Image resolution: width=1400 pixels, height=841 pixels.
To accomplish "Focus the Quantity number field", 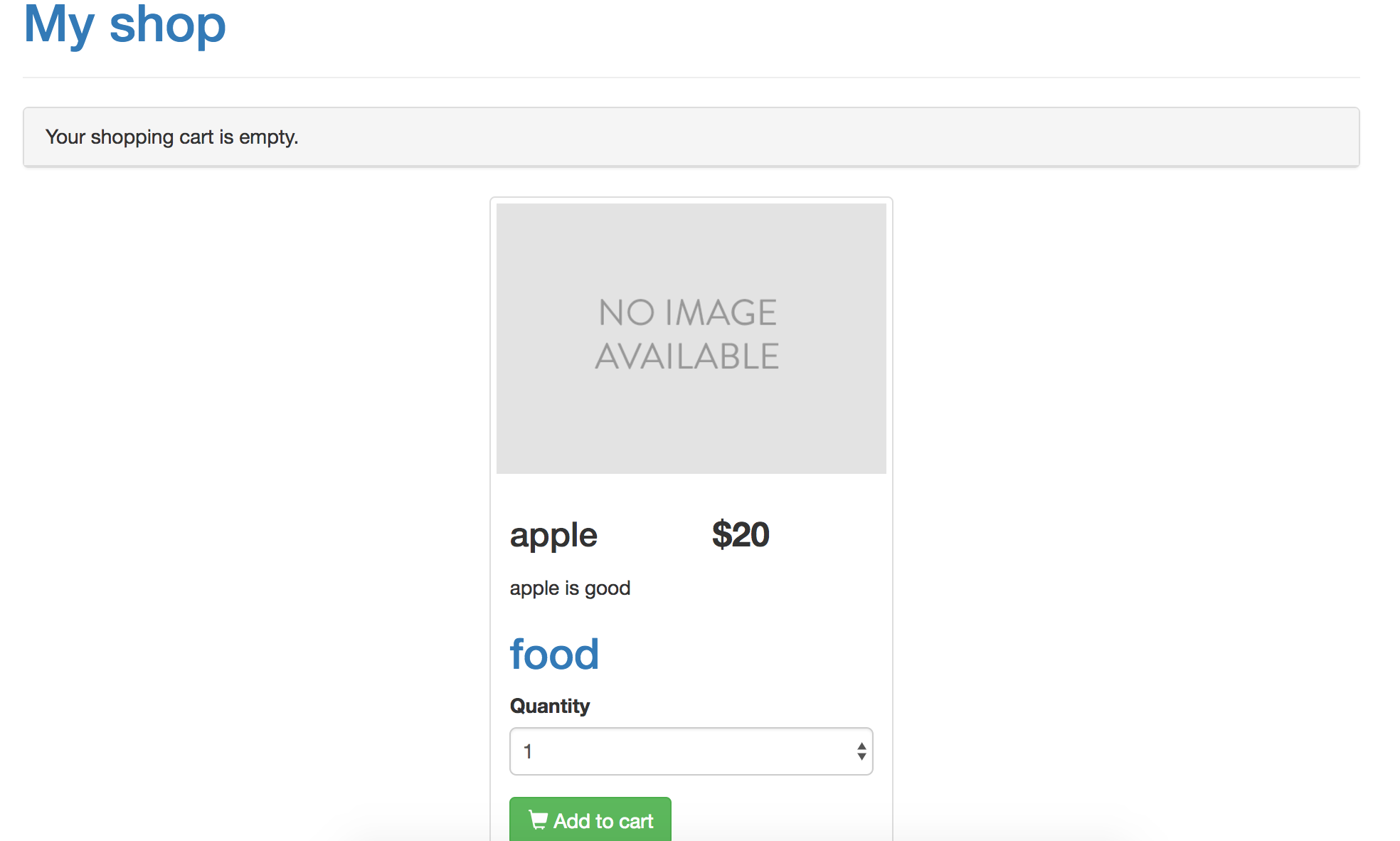I will pos(691,751).
